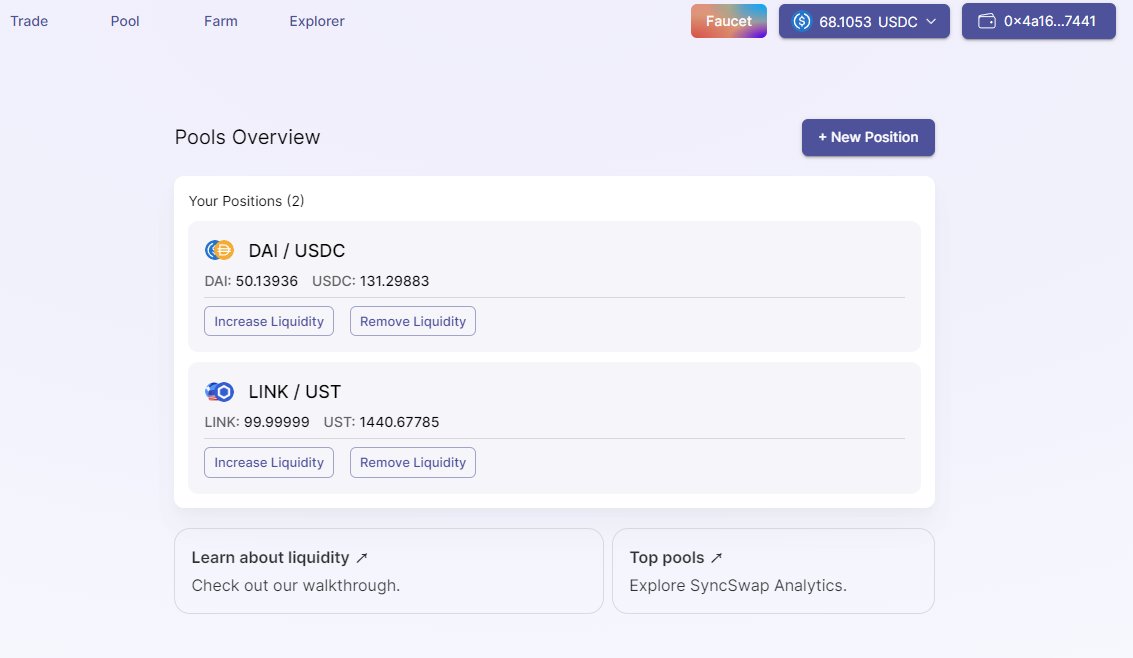
Task: Create a new position with + New Position
Action: tap(868, 137)
